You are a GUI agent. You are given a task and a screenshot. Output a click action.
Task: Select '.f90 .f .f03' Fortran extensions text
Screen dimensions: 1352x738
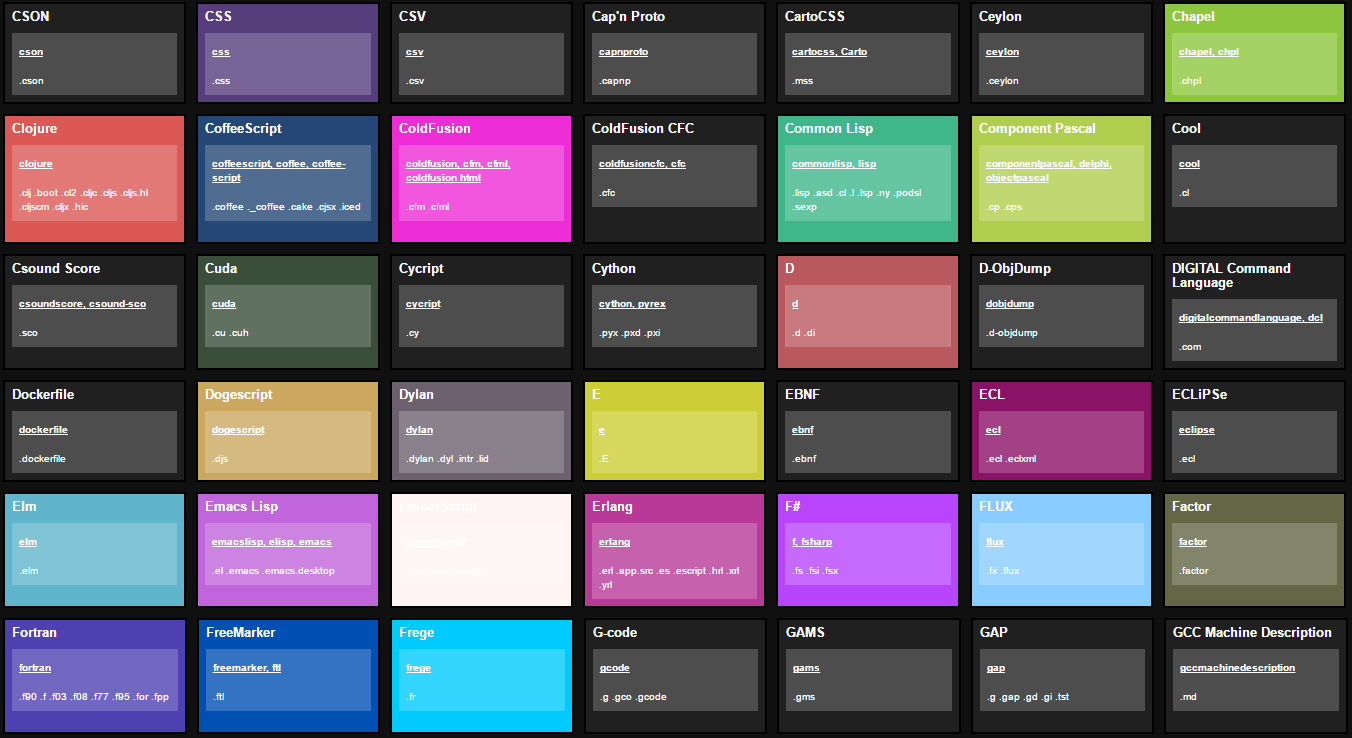[94, 697]
